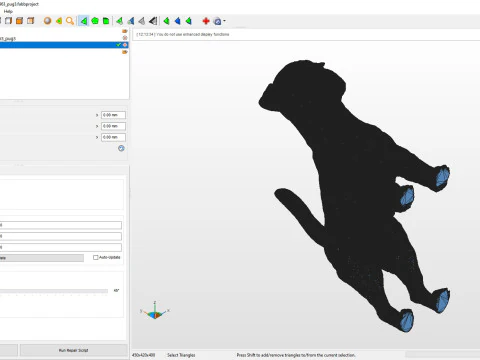Choose the Select Shells green cube tool

[106, 21]
